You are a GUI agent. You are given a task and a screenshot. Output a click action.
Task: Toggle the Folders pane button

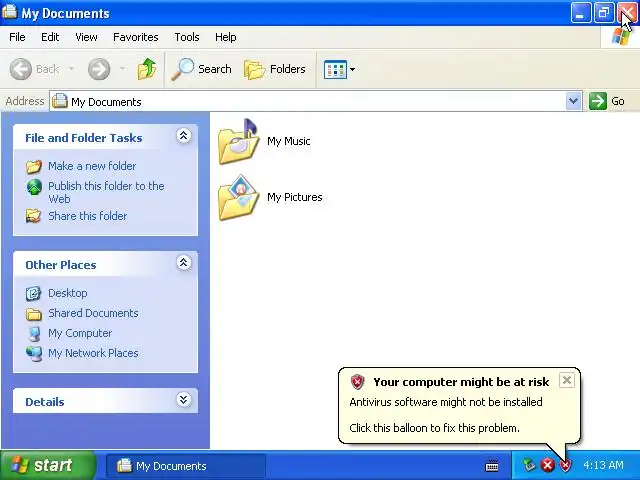[275, 69]
